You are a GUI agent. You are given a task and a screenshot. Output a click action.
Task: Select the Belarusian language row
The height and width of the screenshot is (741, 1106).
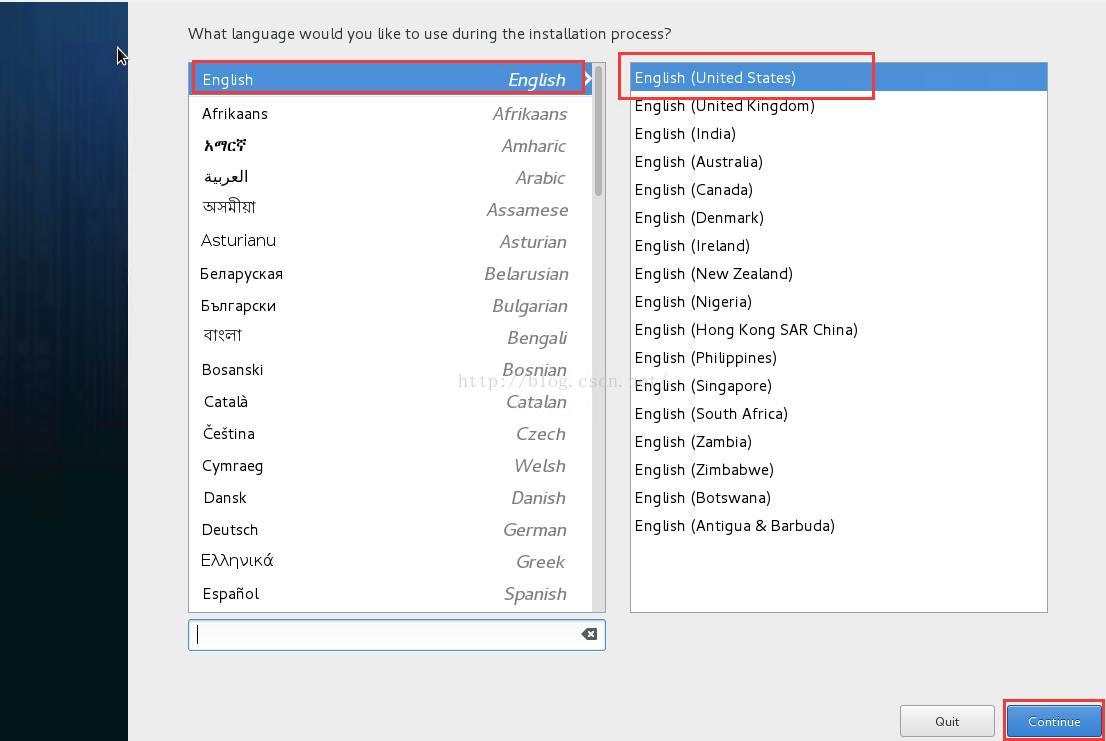point(391,274)
